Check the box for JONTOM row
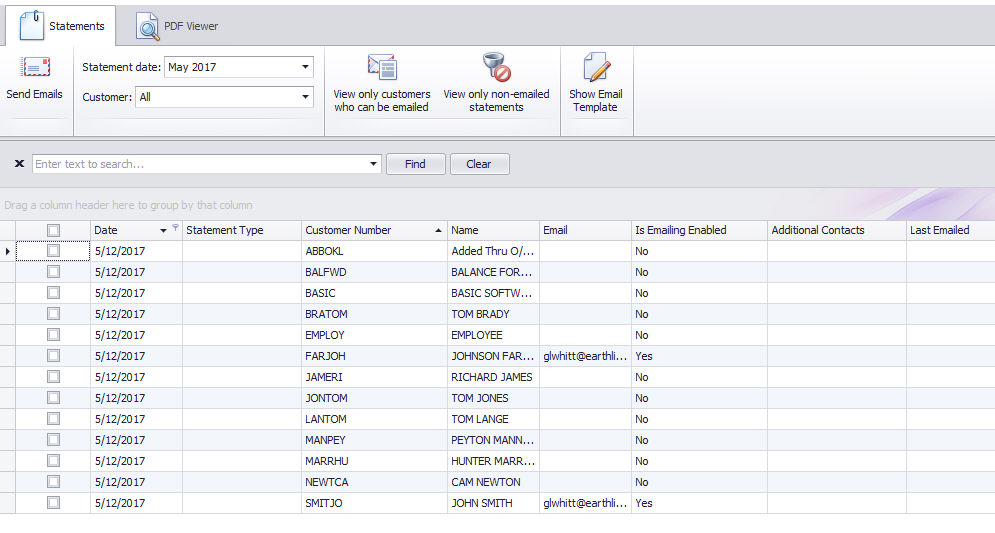This screenshot has height=533, width=995. (x=53, y=397)
